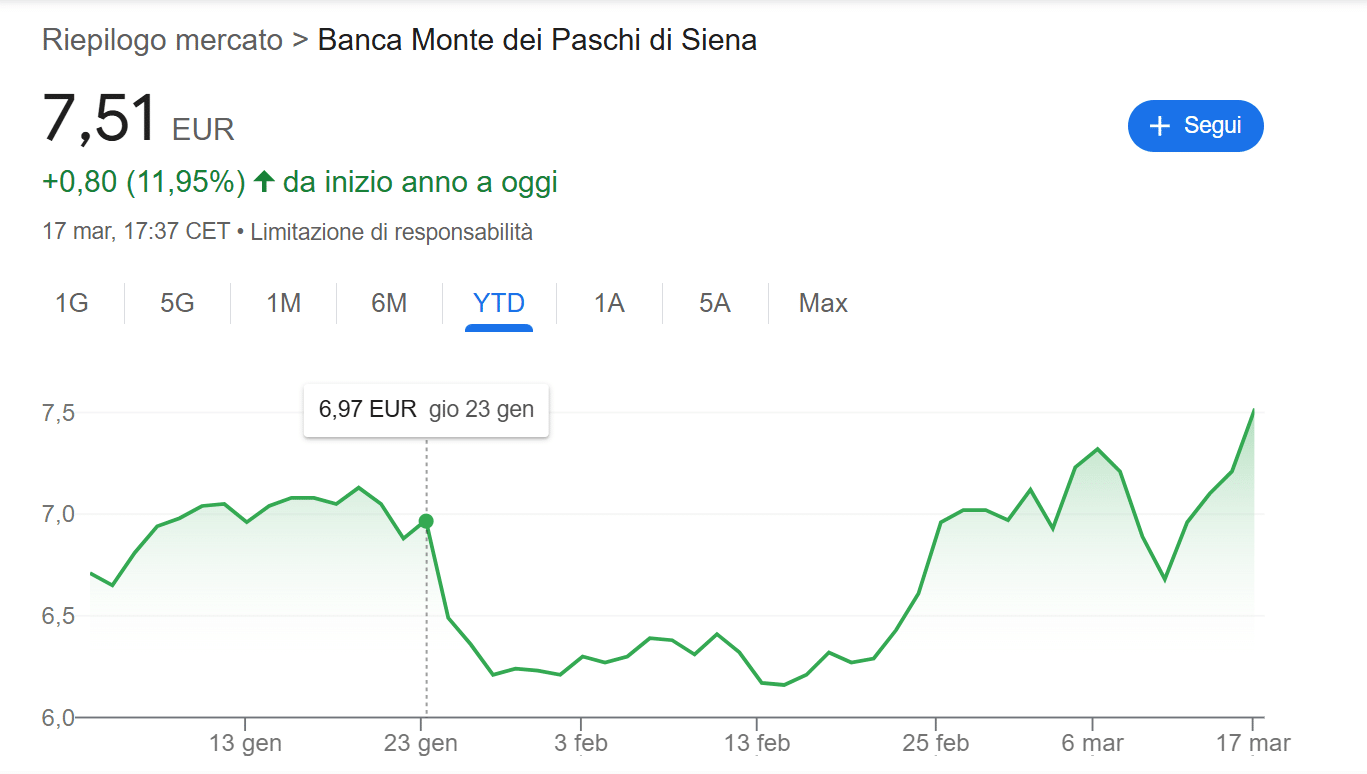
Task: Click the 25 feb axis date
Action: click(x=935, y=743)
